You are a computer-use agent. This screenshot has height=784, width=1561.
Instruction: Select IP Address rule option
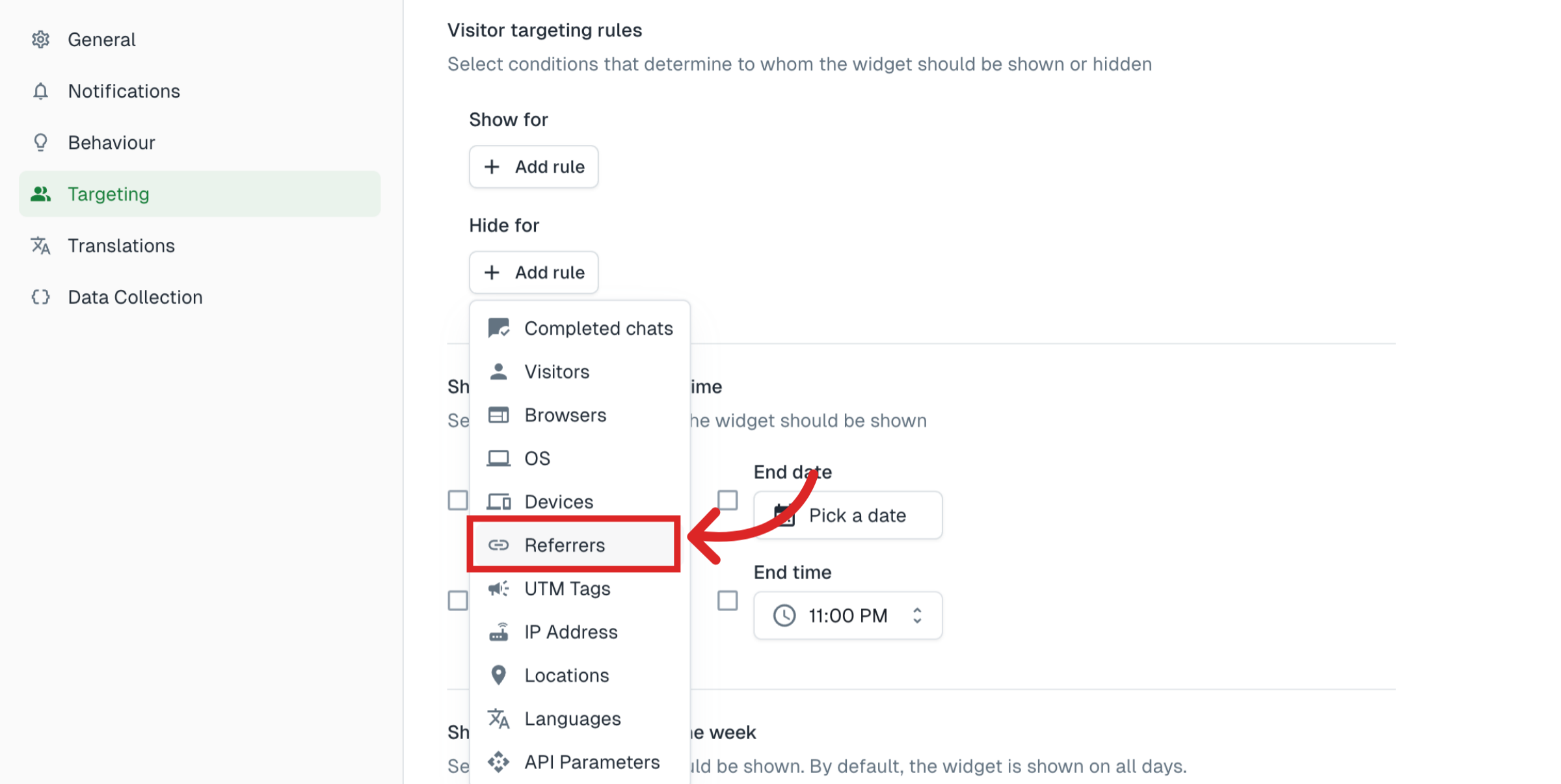tap(570, 631)
